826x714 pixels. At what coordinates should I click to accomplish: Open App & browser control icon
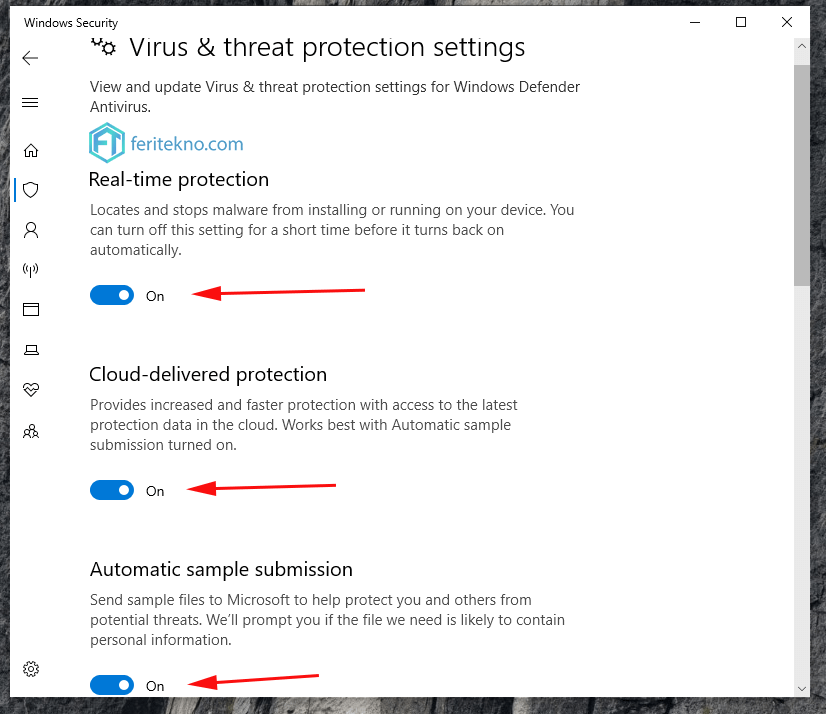[31, 309]
